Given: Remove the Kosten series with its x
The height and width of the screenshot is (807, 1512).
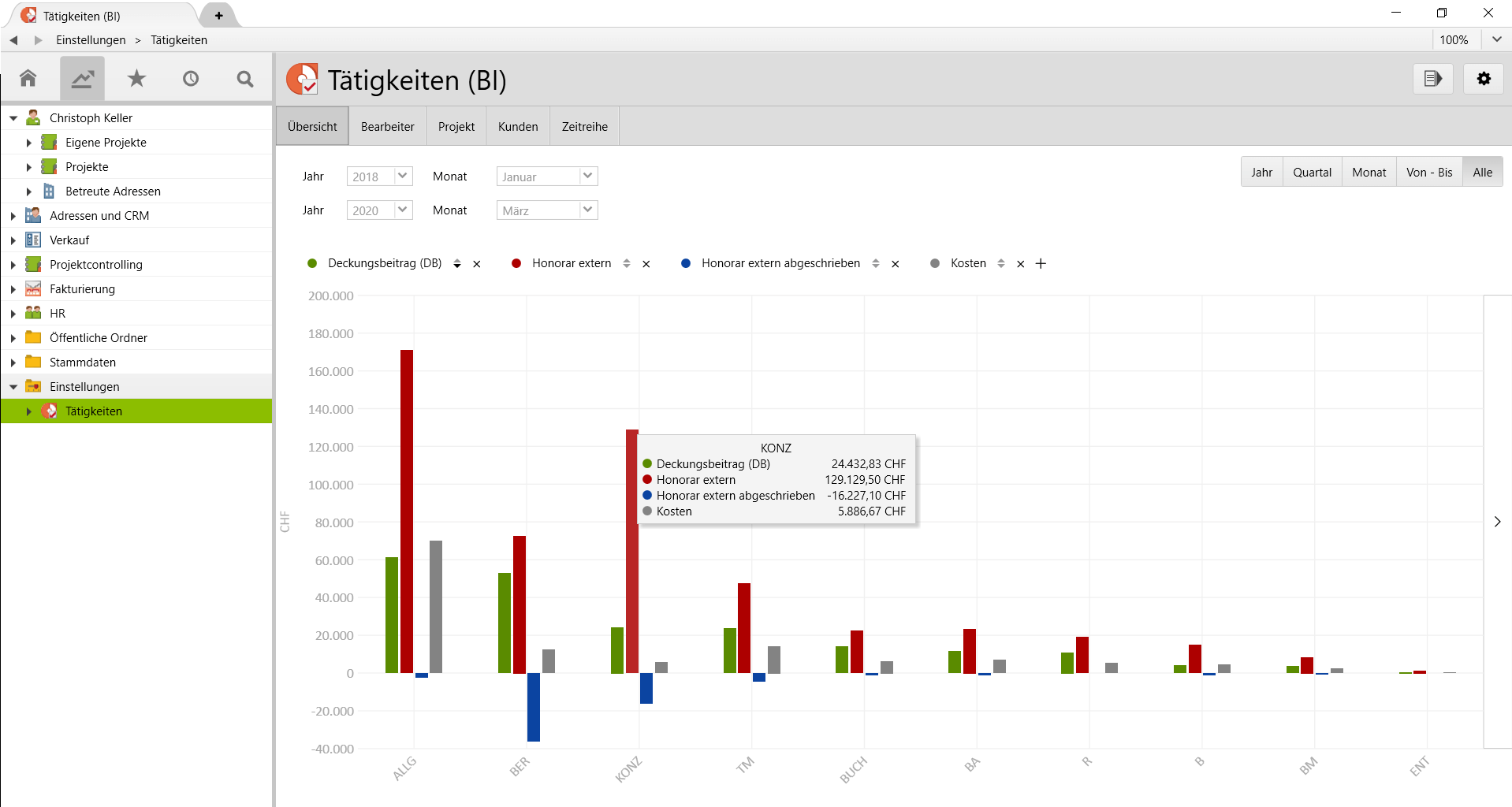Looking at the screenshot, I should [x=1019, y=263].
